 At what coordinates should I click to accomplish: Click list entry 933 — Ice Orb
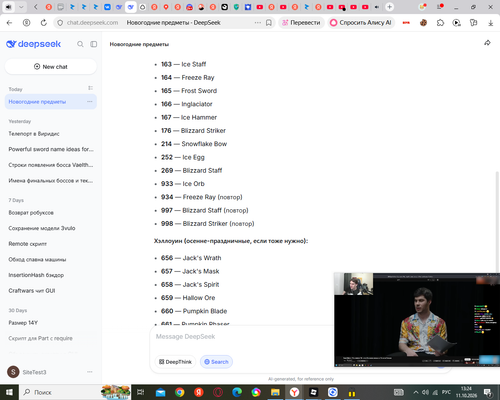[x=183, y=184]
